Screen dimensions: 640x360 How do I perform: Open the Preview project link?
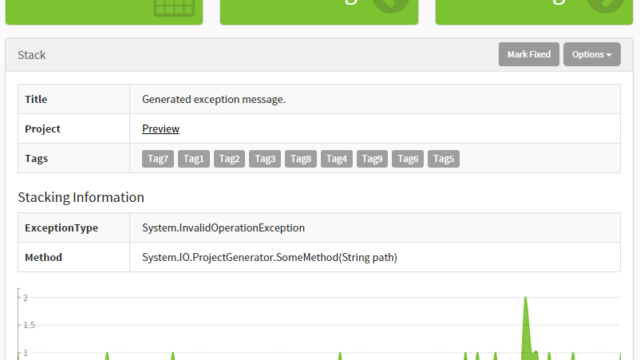point(160,129)
